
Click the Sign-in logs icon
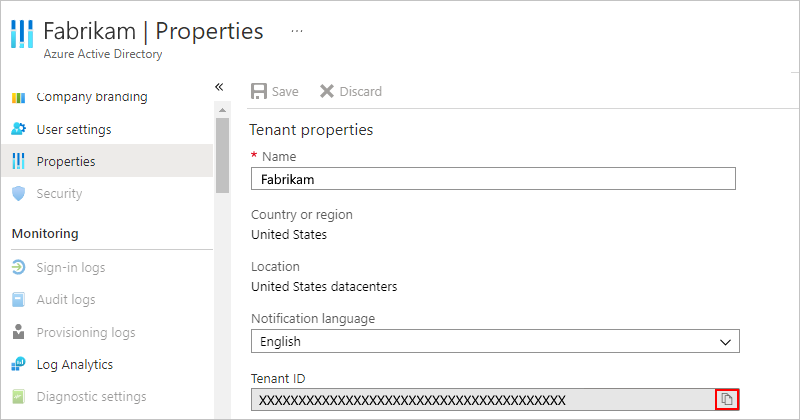pyautogui.click(x=18, y=268)
